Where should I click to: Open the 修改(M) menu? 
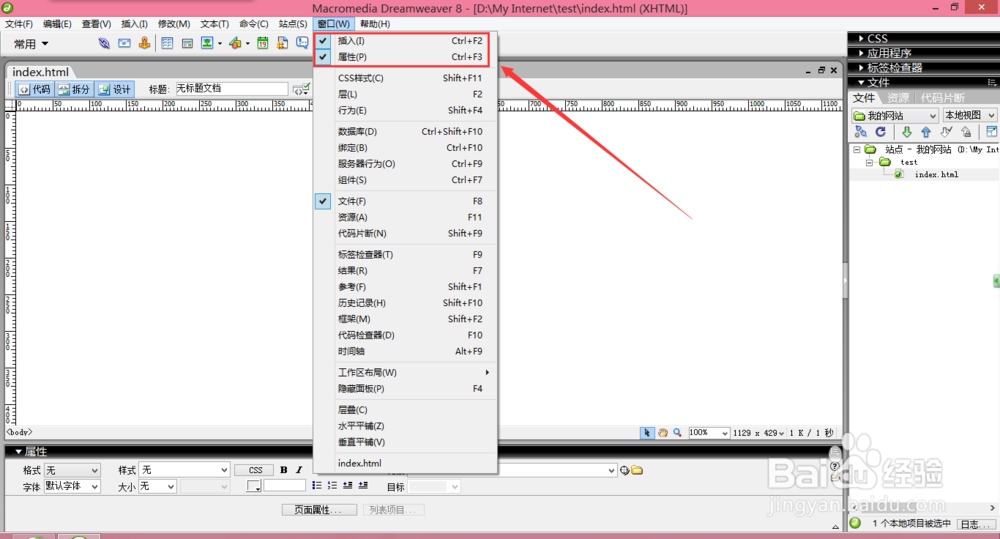[174, 24]
